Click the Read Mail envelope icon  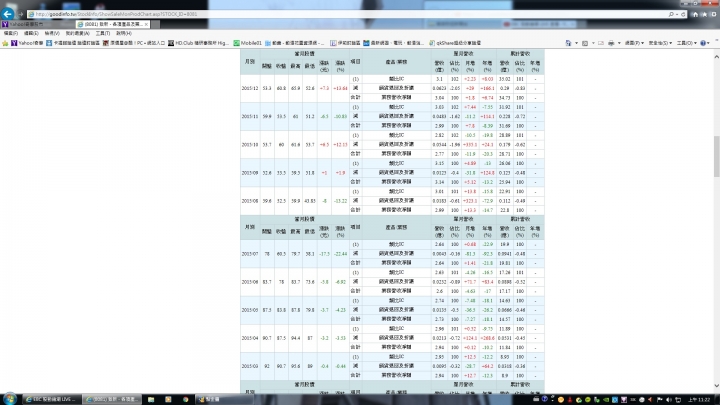coord(601,43)
